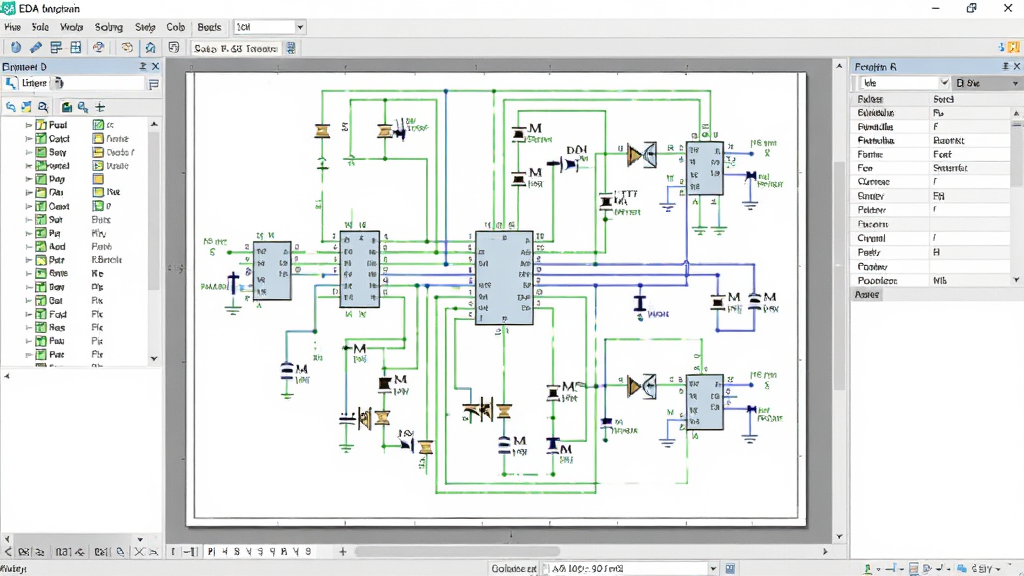Open the 'Bools' menu
The image size is (1024, 576).
[x=209, y=27]
